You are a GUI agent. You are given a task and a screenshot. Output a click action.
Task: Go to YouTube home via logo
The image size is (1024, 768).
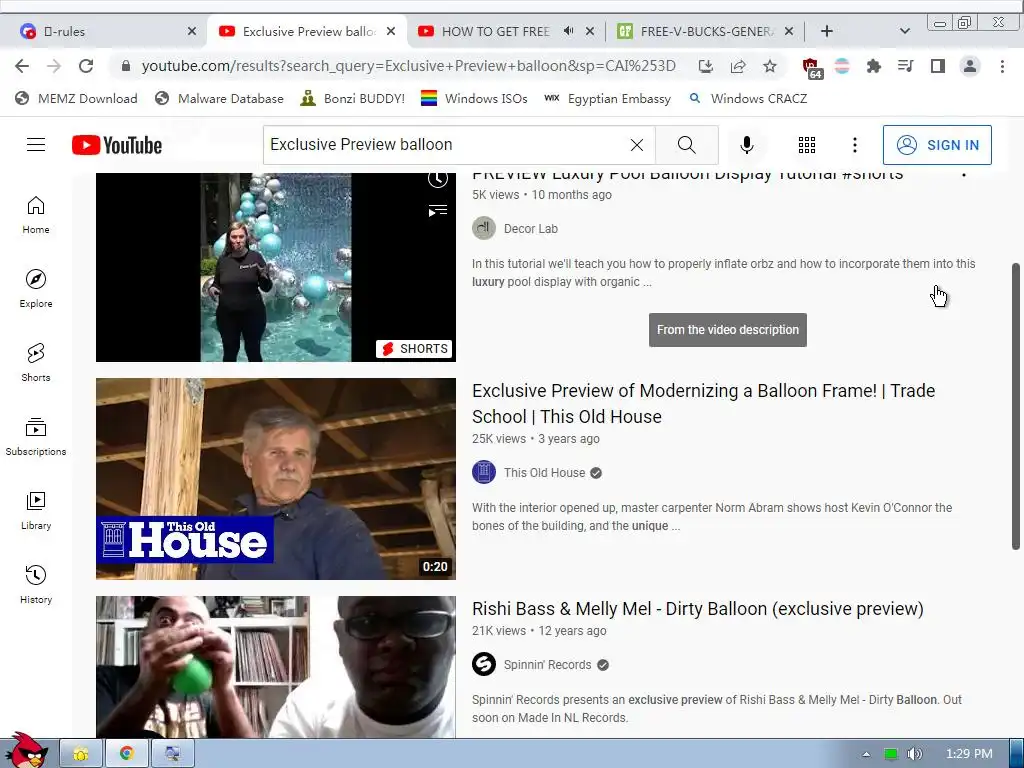click(x=117, y=145)
